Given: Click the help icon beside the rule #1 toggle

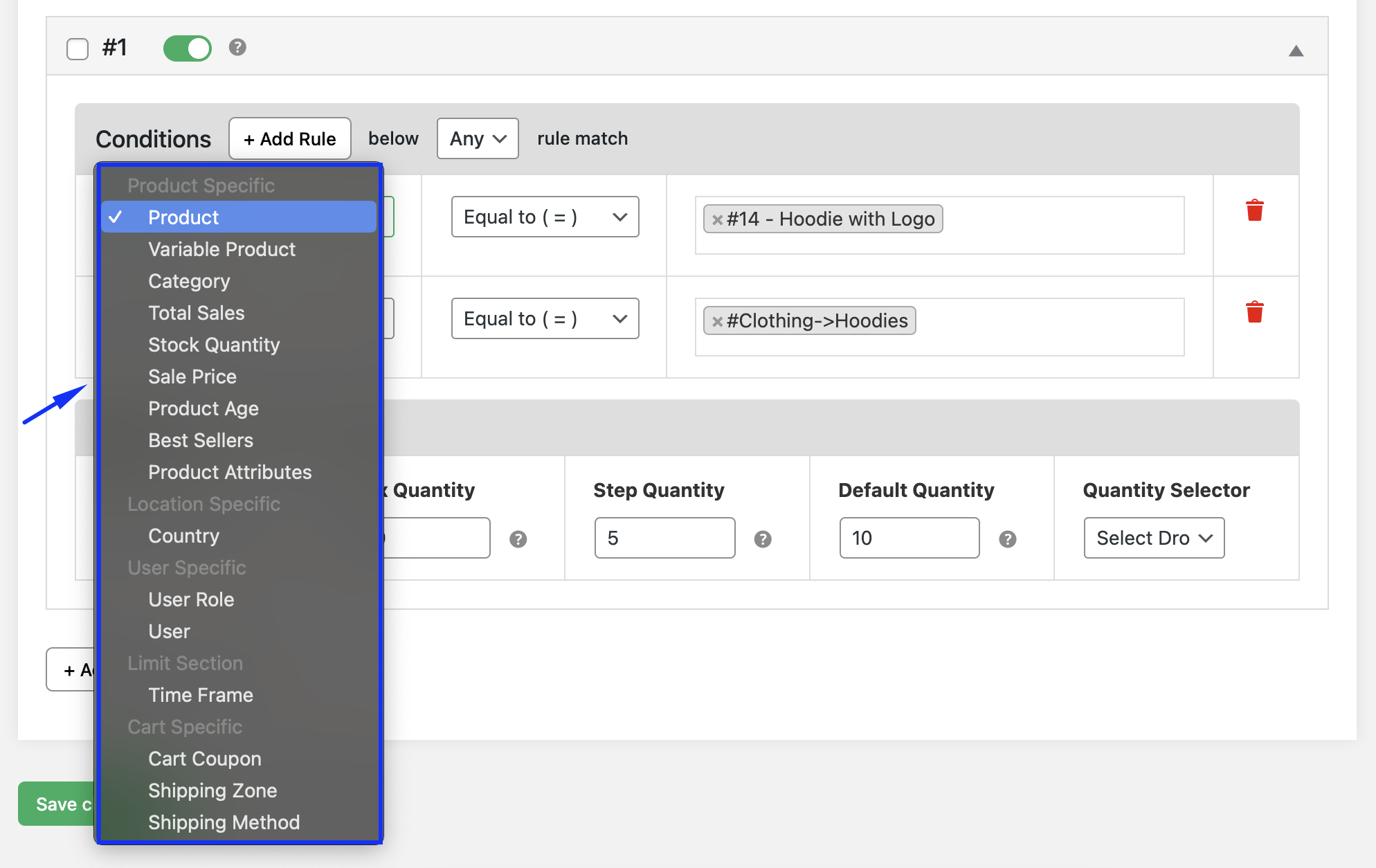Looking at the screenshot, I should pyautogui.click(x=237, y=47).
